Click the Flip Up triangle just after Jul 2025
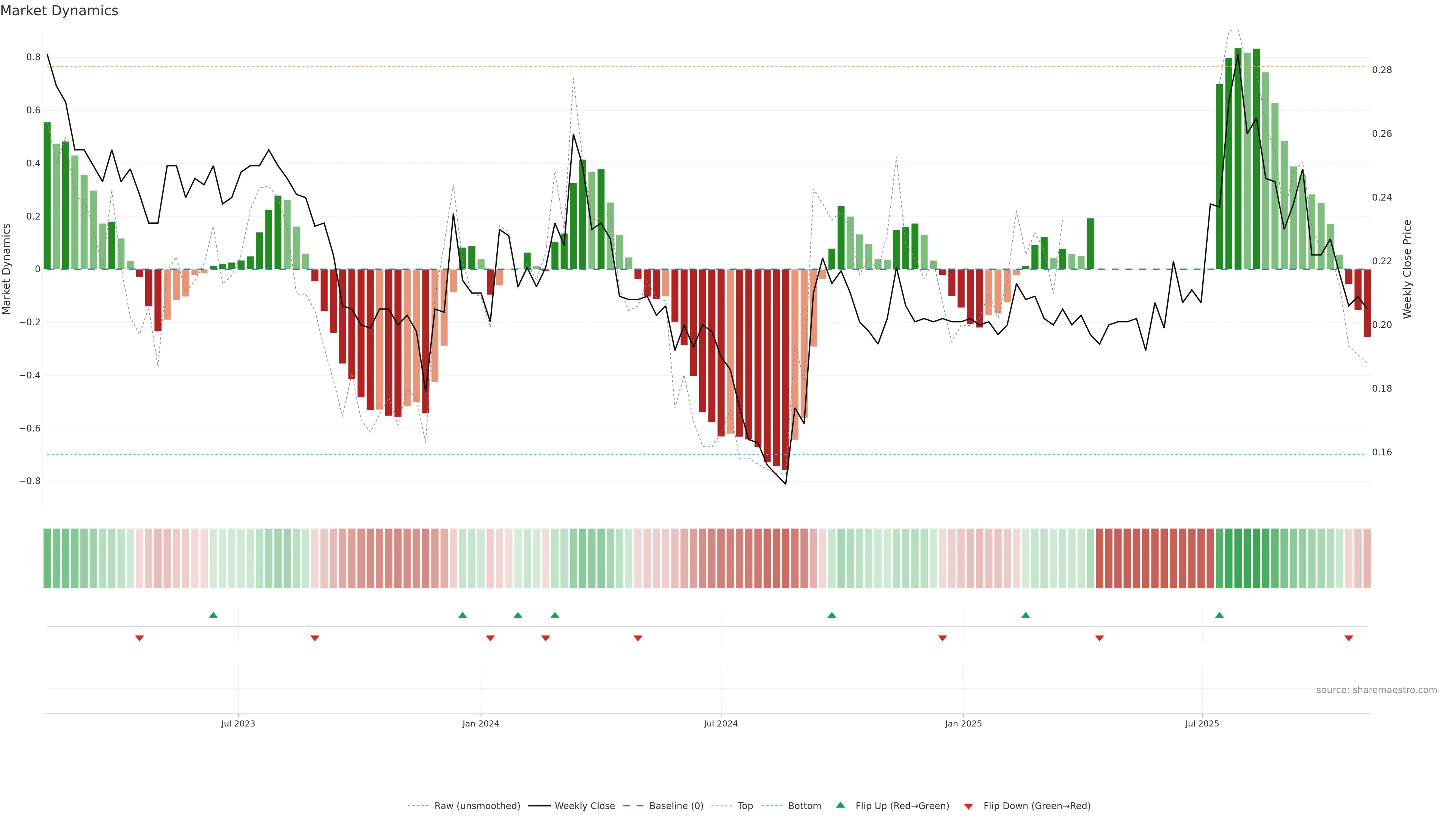1456x819 pixels. point(1219,615)
